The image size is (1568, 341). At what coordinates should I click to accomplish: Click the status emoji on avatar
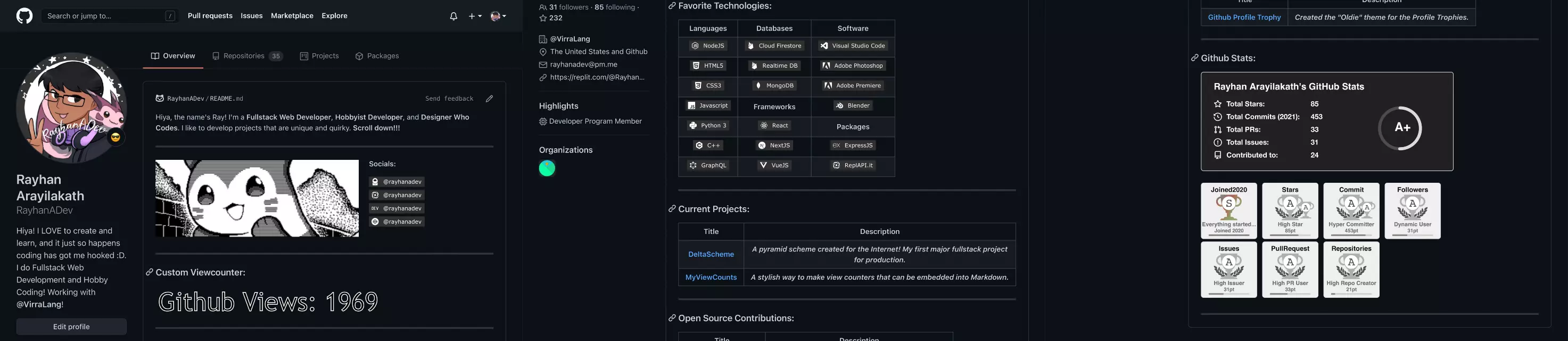[x=115, y=137]
